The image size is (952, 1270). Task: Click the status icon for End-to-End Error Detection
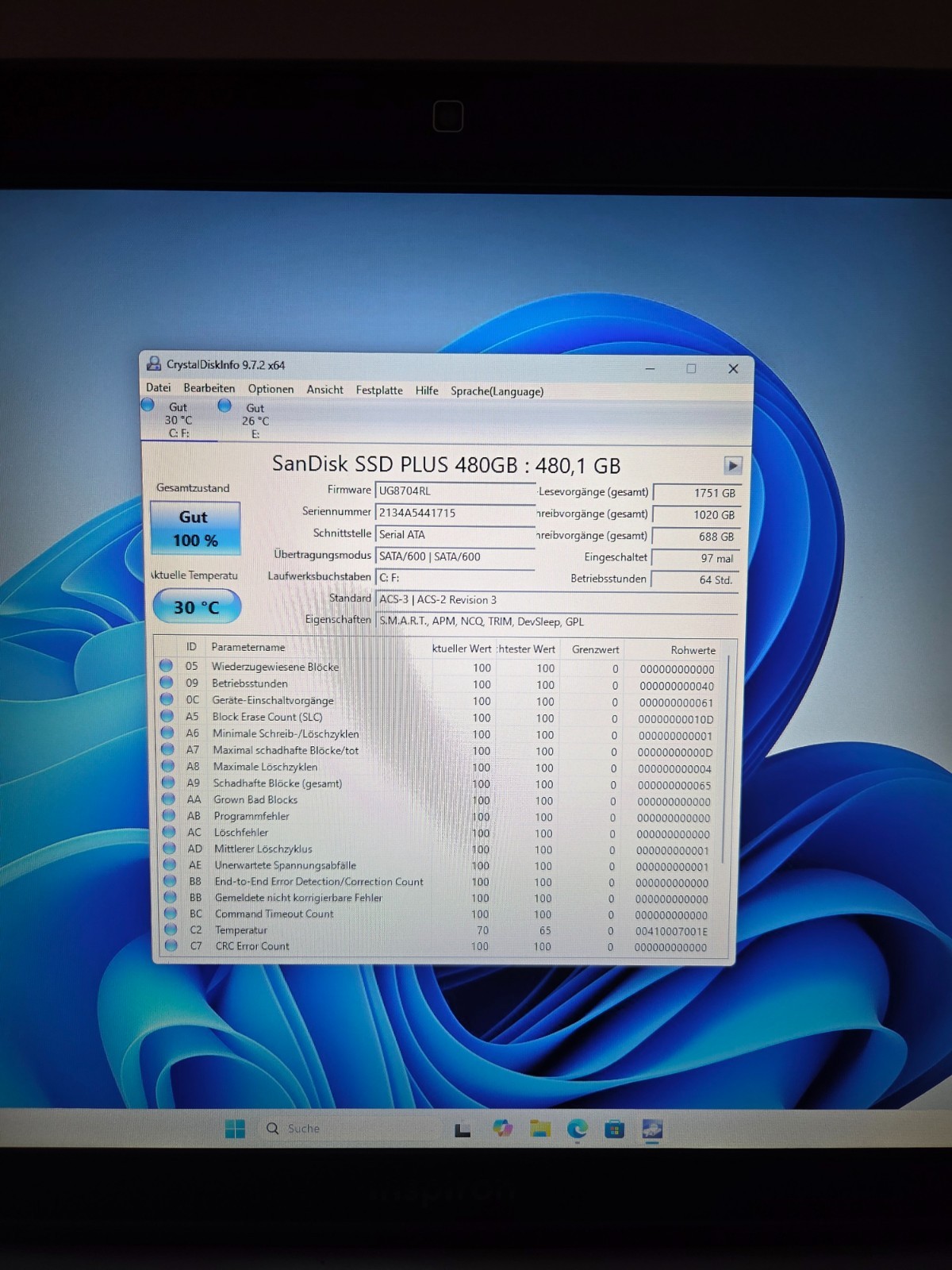(170, 880)
